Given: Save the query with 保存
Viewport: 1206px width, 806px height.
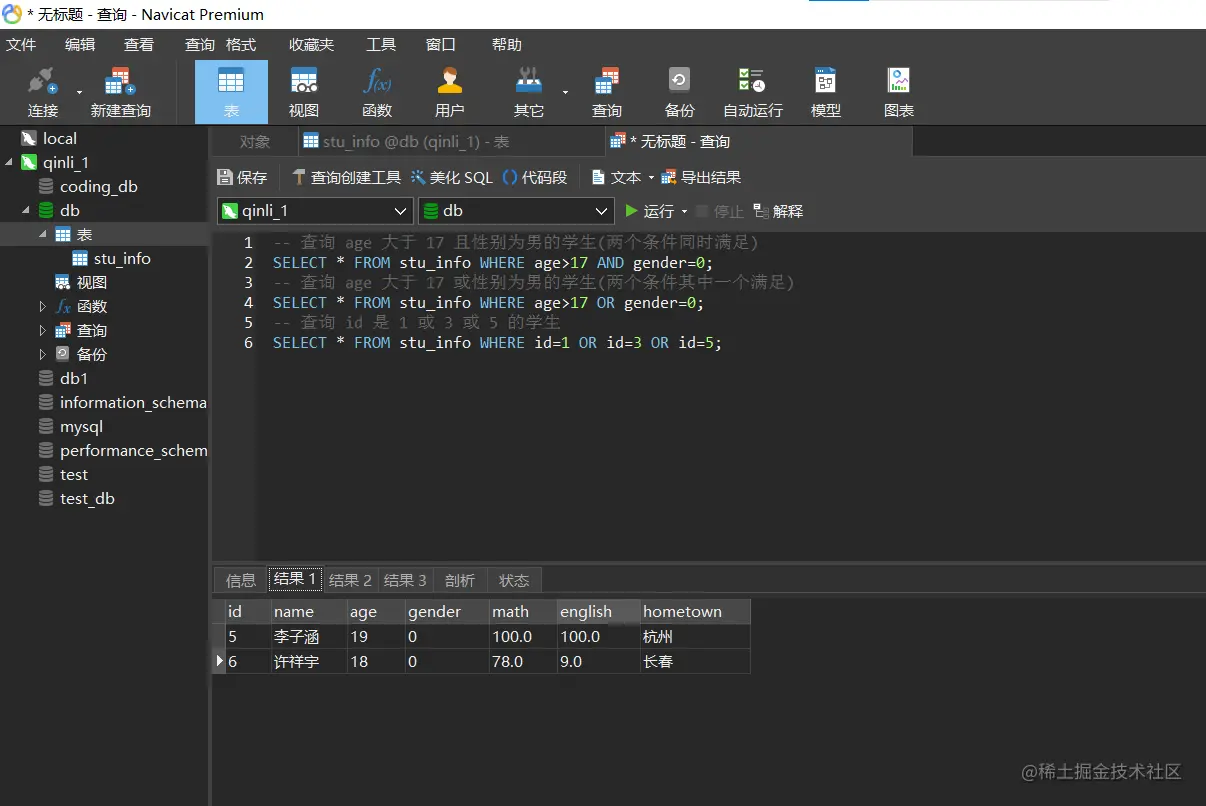Looking at the screenshot, I should click(243, 177).
